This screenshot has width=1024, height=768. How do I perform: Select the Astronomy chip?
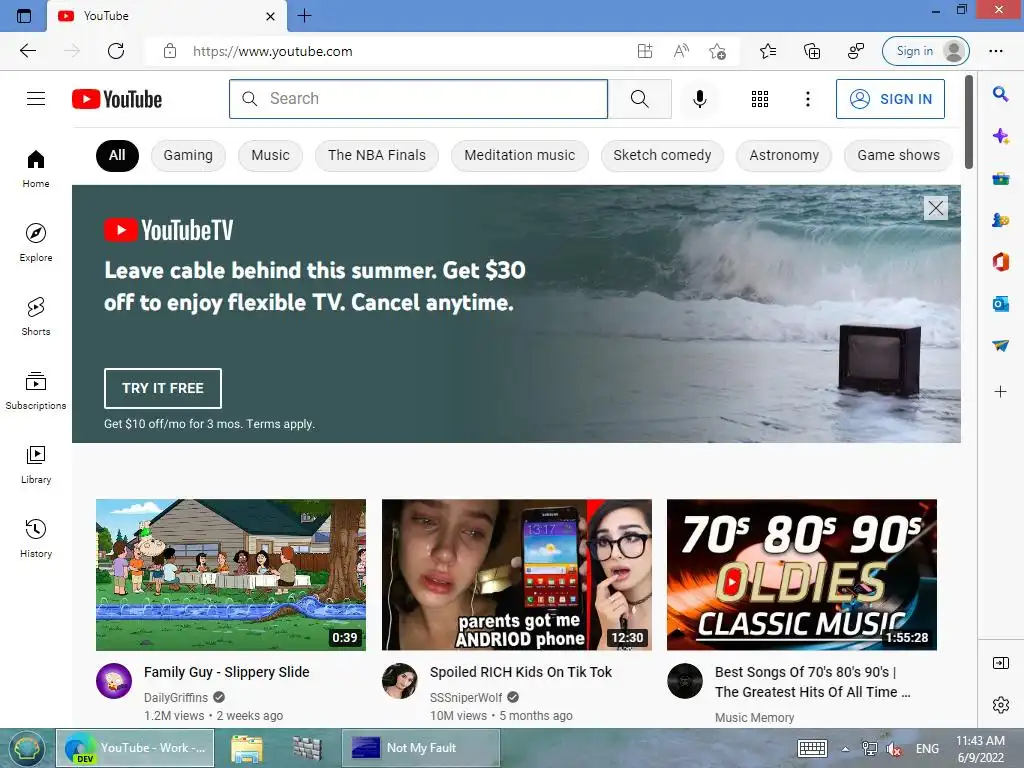pos(784,155)
